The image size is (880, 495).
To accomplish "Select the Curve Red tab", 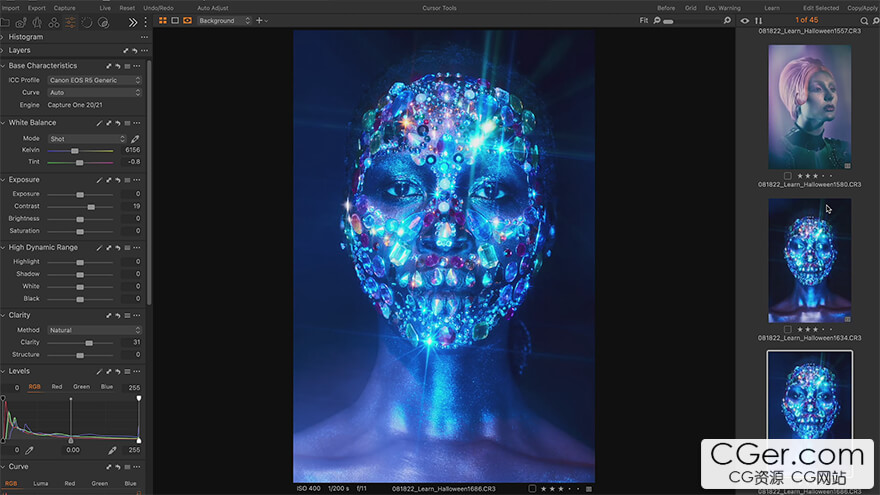I will (x=70, y=483).
